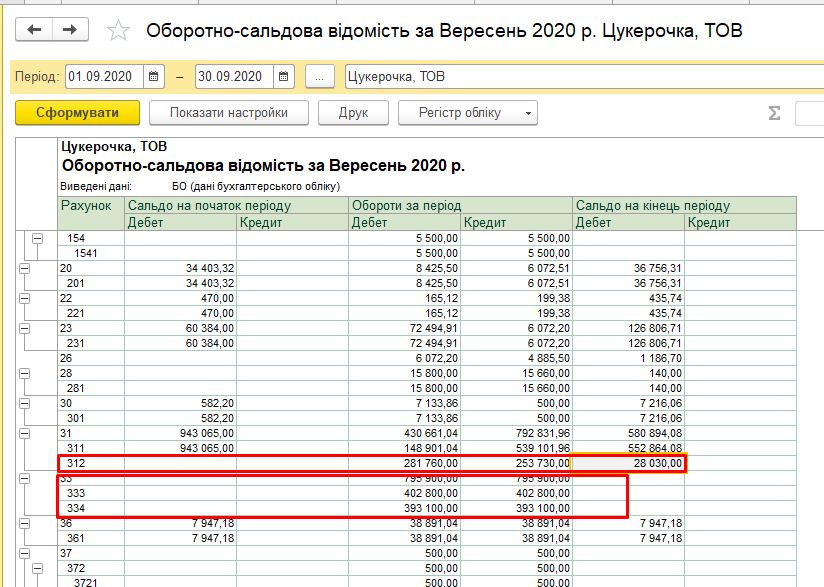Click the ellipsis period selection button
Screen dimensions: 824x587
(x=319, y=77)
